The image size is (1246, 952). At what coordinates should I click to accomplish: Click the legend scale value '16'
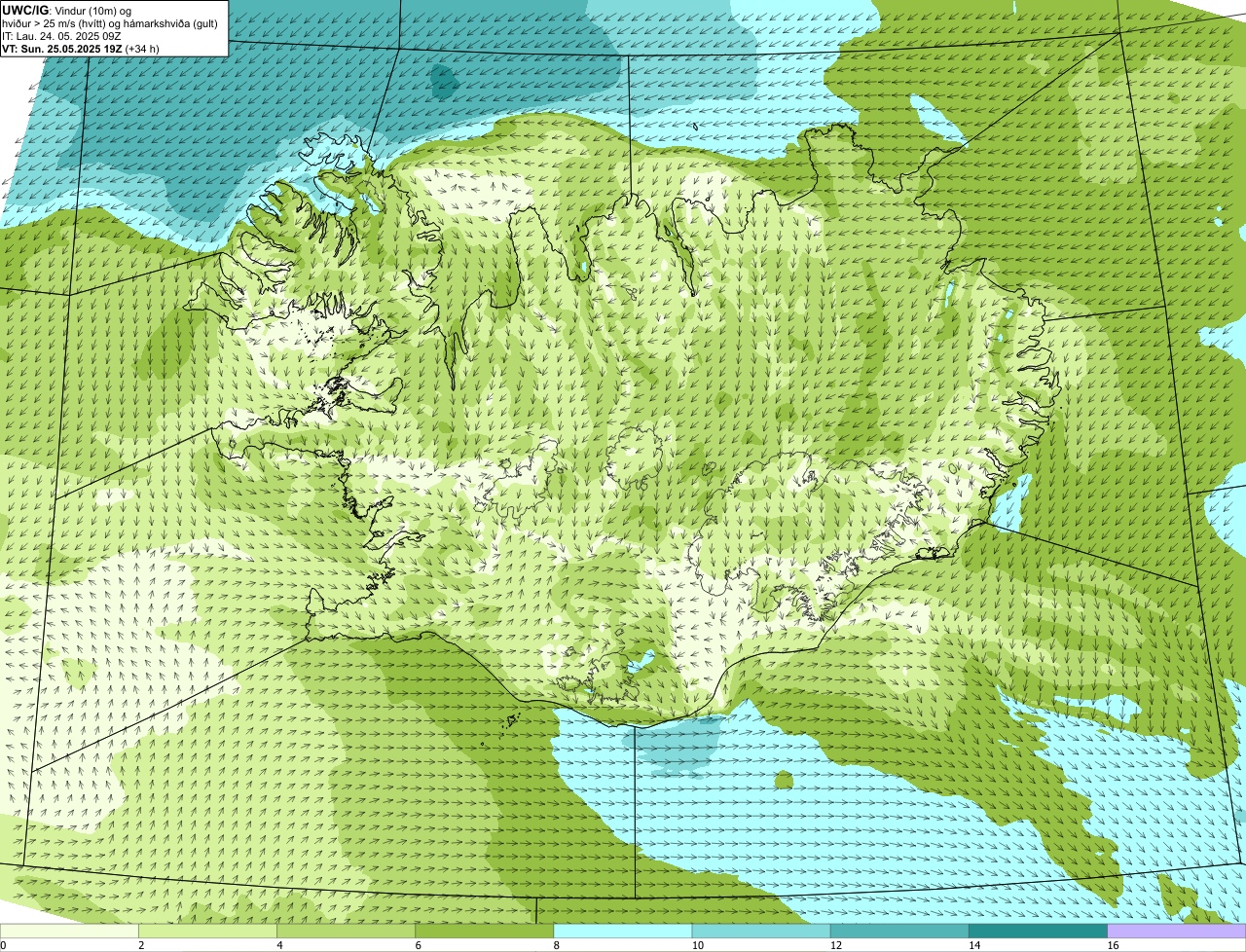coord(1112,945)
